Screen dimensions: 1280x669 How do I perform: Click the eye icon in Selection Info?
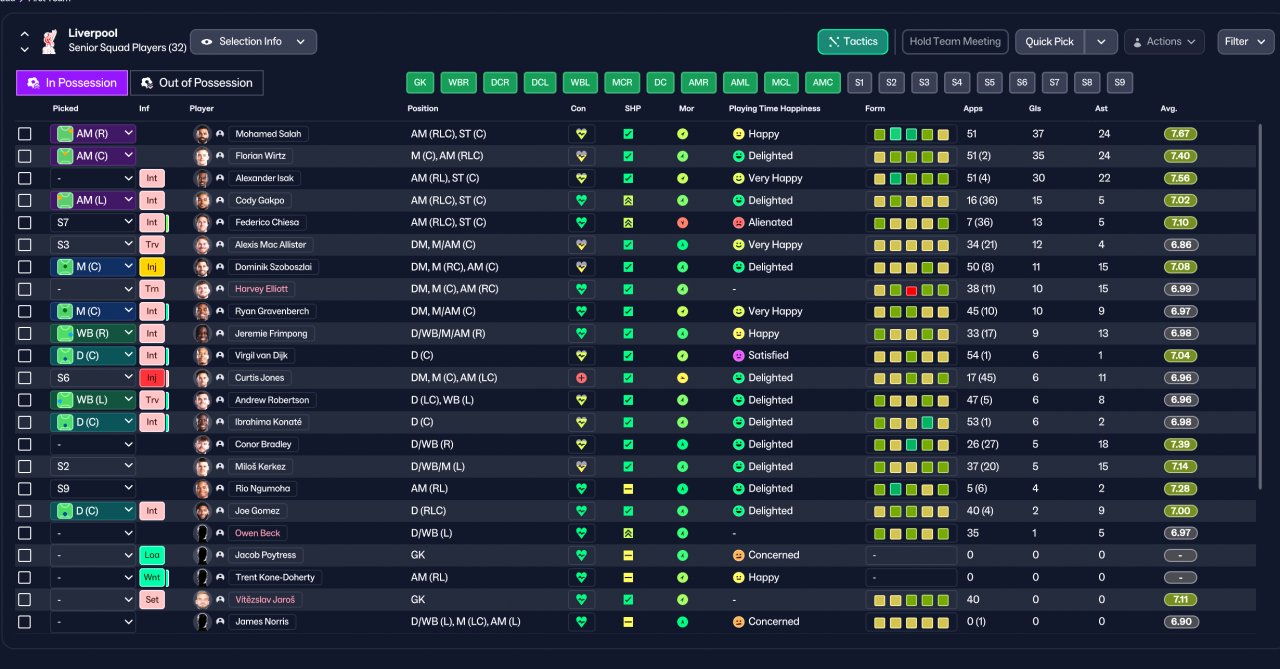coord(207,42)
